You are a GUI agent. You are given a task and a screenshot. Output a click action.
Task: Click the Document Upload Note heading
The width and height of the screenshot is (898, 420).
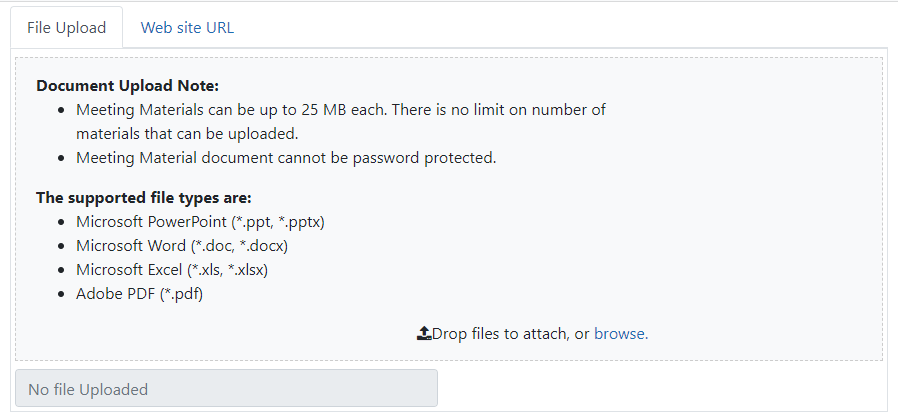coord(127,86)
